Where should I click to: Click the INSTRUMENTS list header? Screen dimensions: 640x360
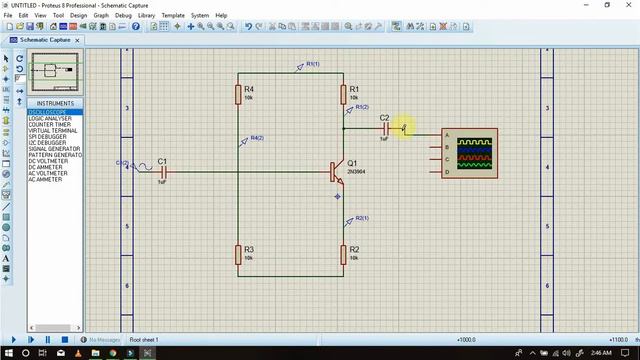pos(55,103)
